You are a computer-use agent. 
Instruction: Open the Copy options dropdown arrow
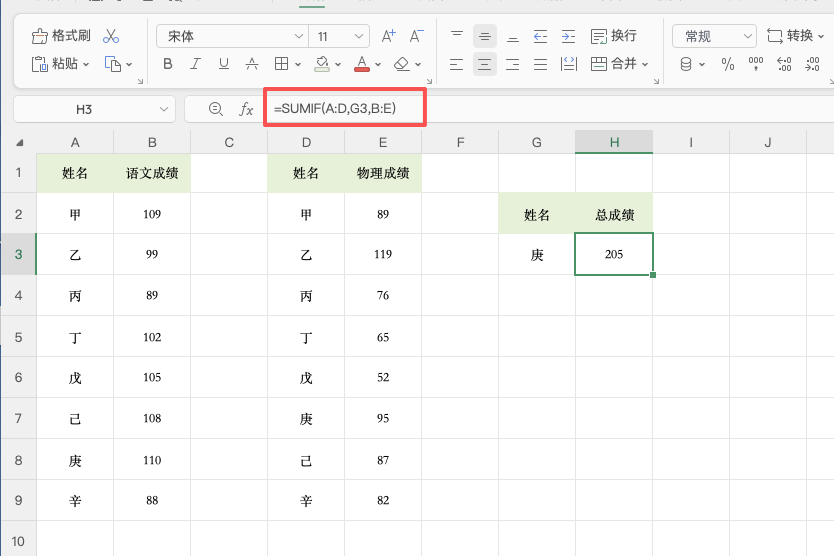click(129, 64)
